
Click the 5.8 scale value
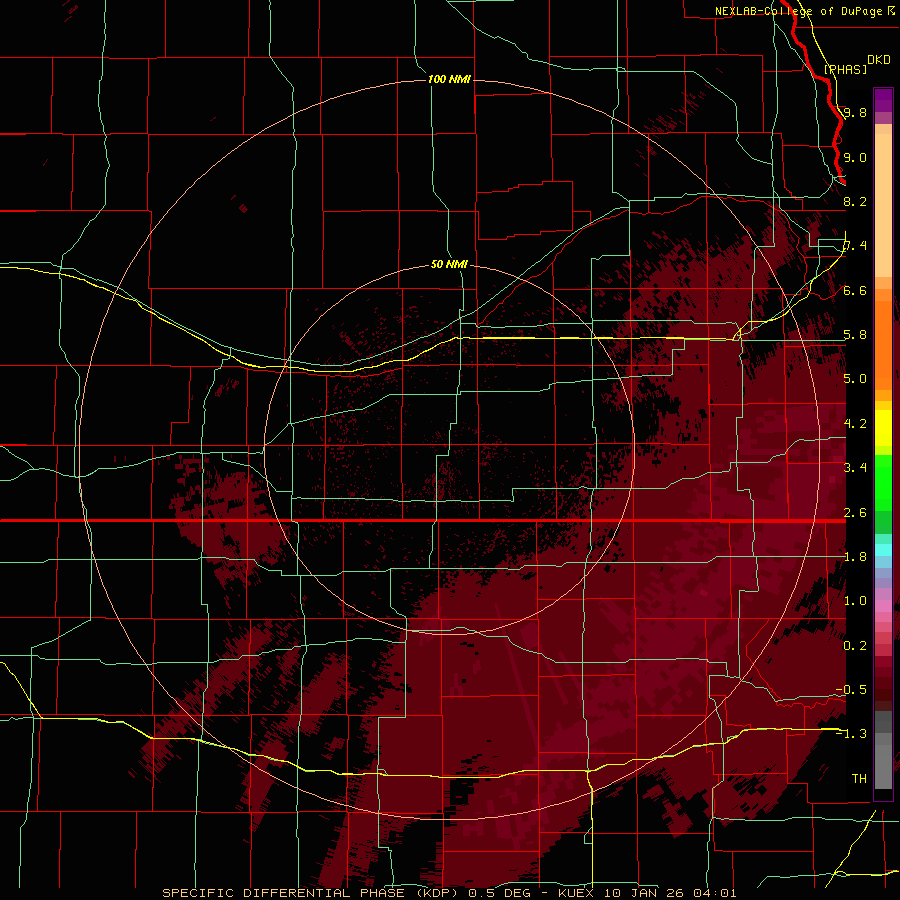(855, 335)
